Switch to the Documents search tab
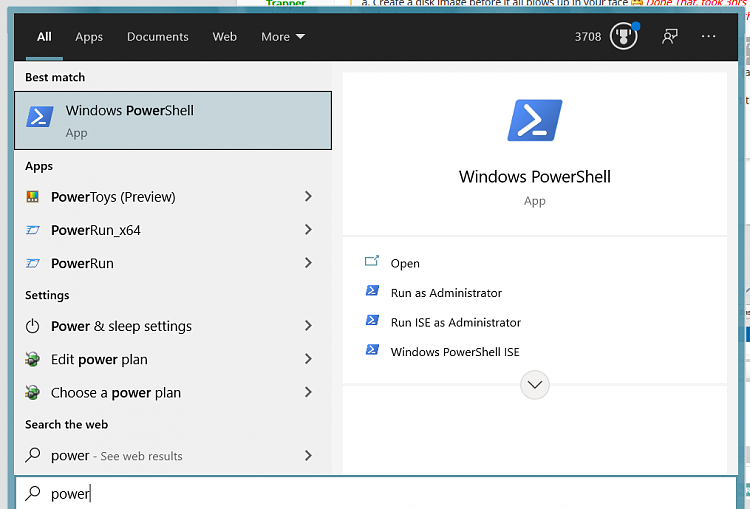This screenshot has height=509, width=750. (157, 37)
